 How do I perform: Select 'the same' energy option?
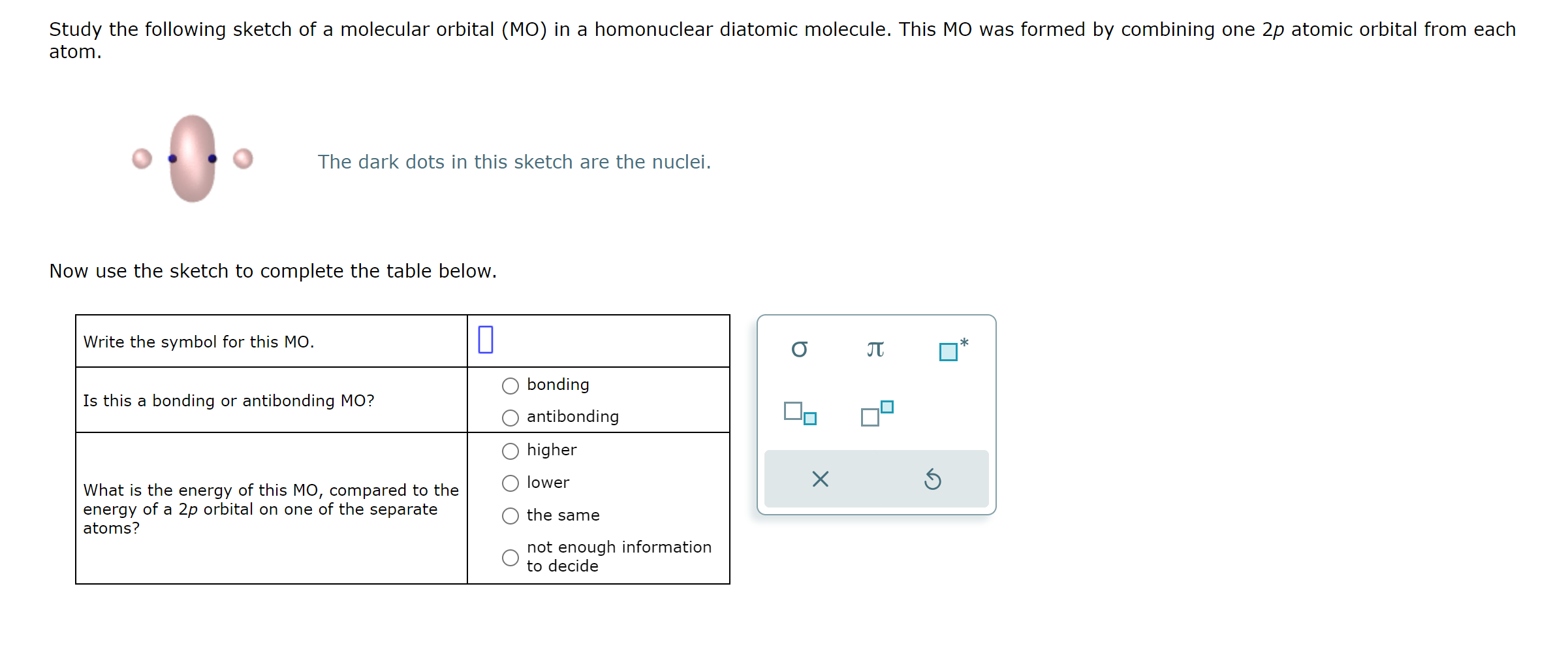click(x=510, y=515)
